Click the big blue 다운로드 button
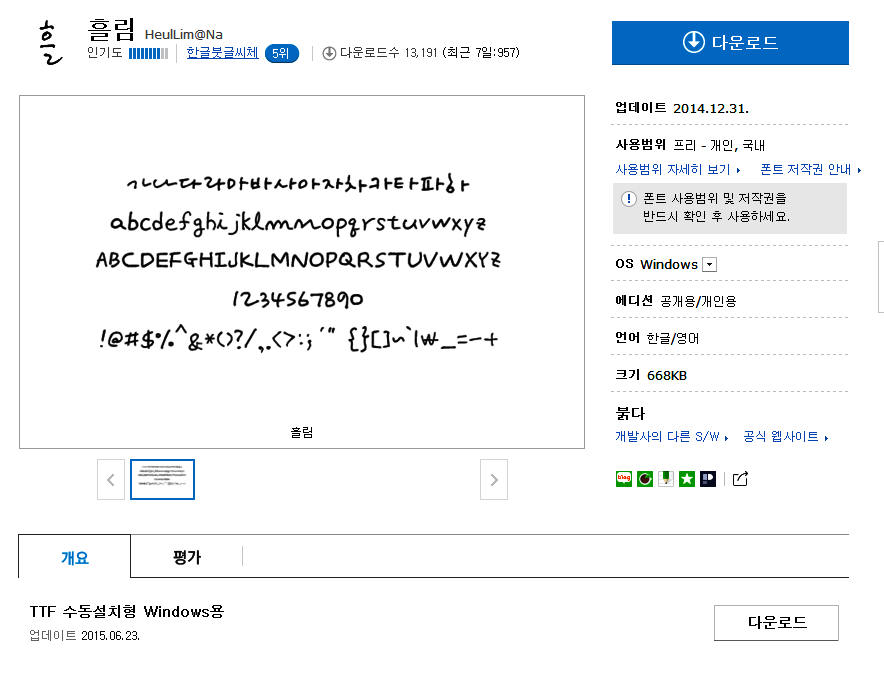Image resolution: width=884 pixels, height=680 pixels. click(x=730, y=43)
